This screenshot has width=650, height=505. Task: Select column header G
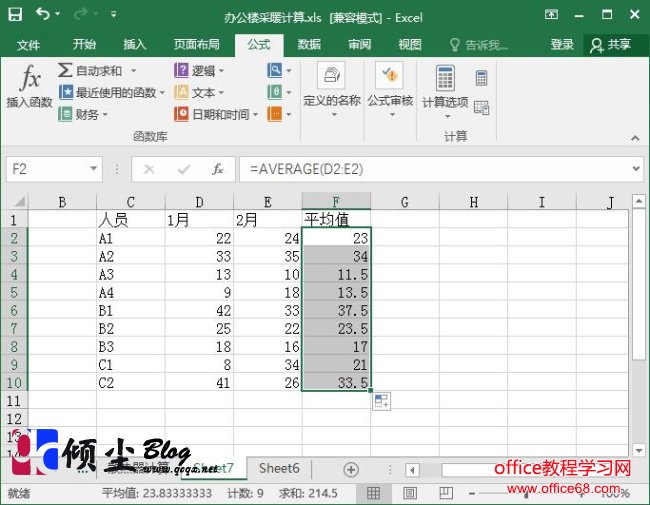coord(405,202)
